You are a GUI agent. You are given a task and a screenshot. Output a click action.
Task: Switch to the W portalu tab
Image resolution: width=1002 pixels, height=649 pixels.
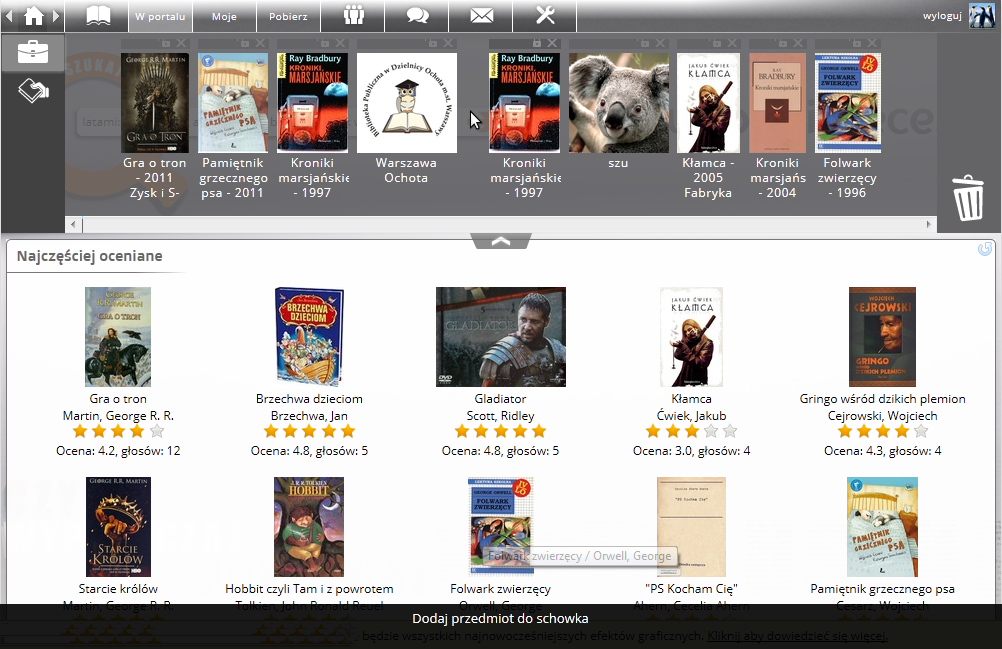160,16
